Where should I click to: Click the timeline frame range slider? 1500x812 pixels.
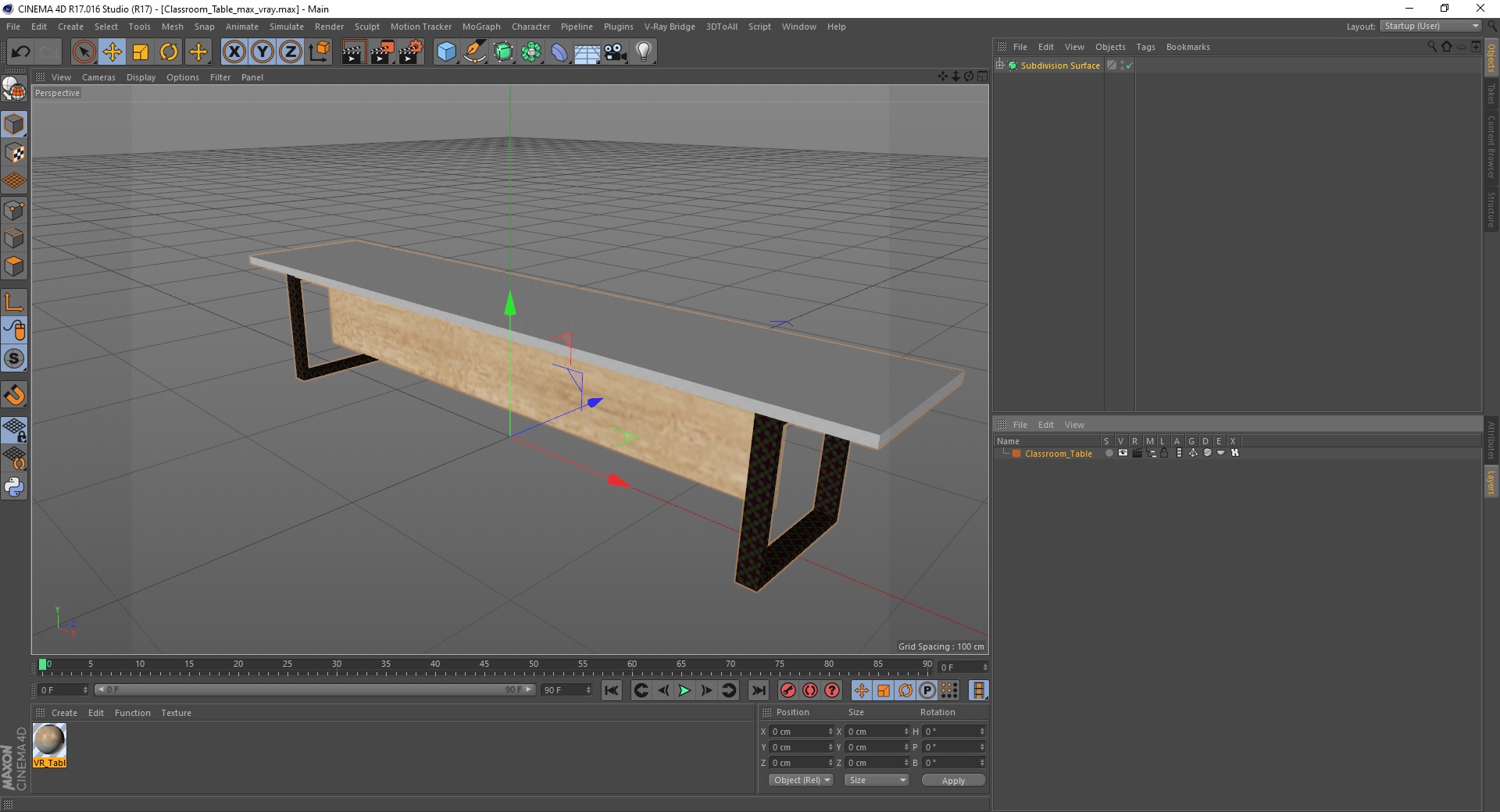pos(315,689)
